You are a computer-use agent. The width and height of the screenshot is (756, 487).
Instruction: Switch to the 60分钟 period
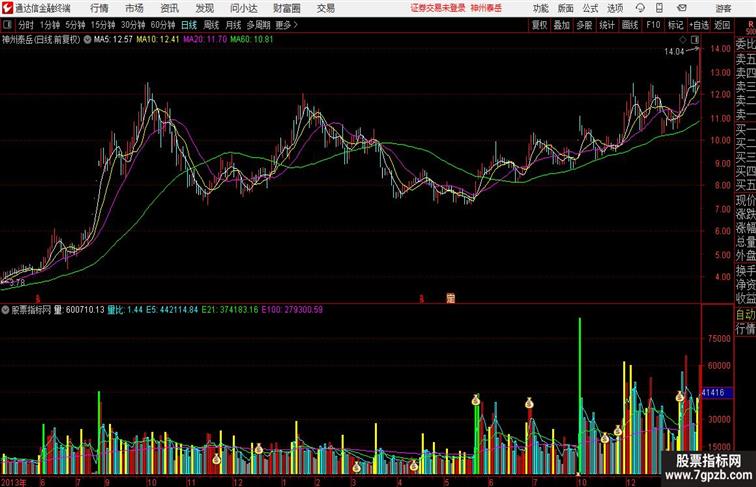pos(163,25)
